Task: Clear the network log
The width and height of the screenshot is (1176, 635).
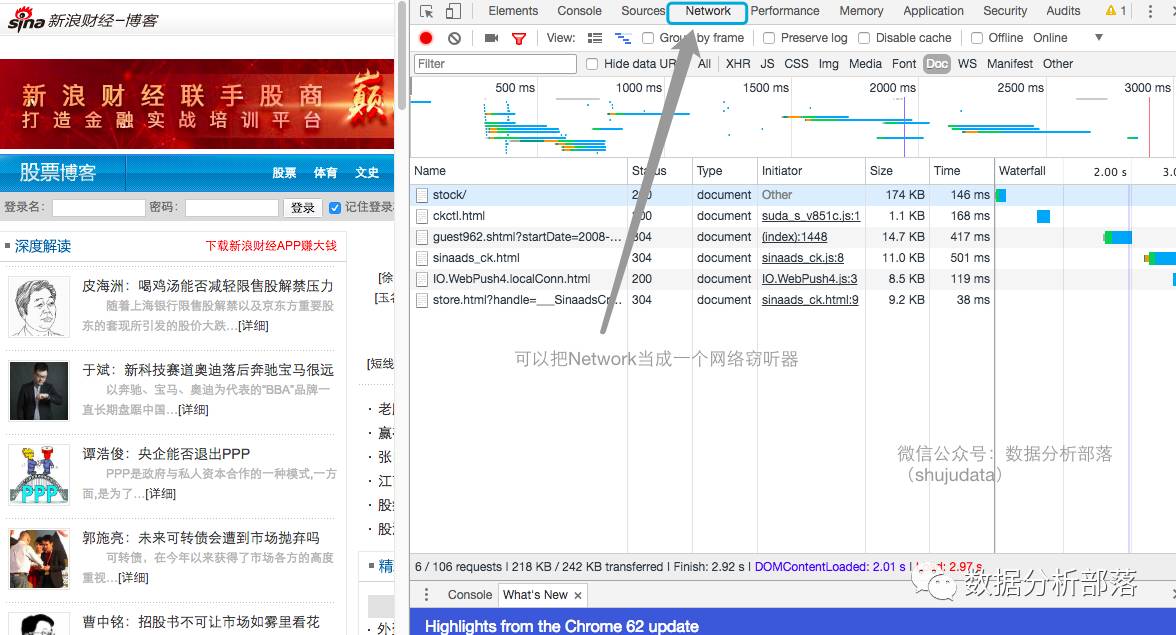Action: coord(454,37)
